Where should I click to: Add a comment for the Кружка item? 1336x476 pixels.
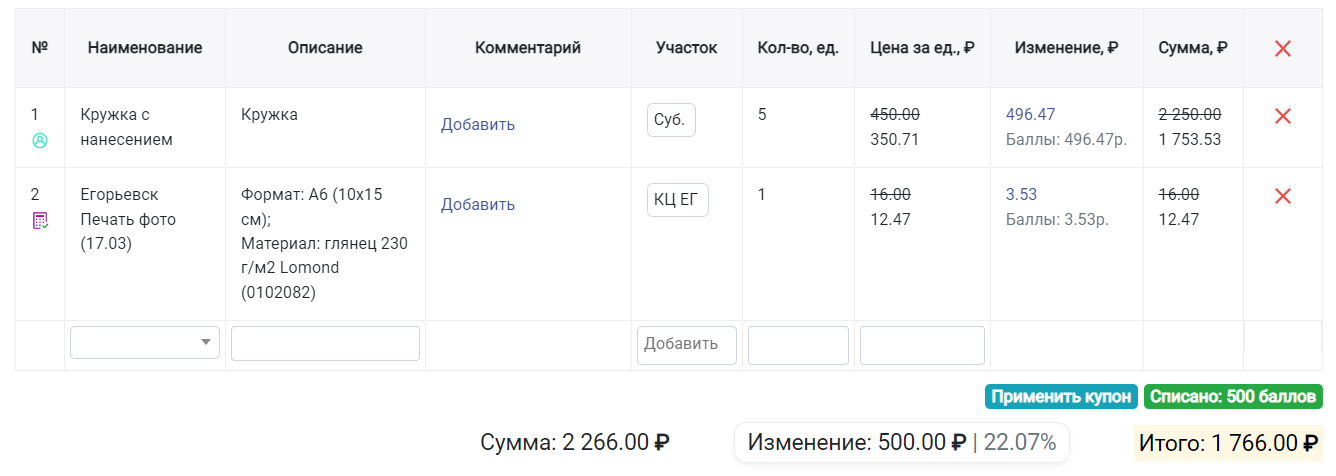[x=478, y=125]
